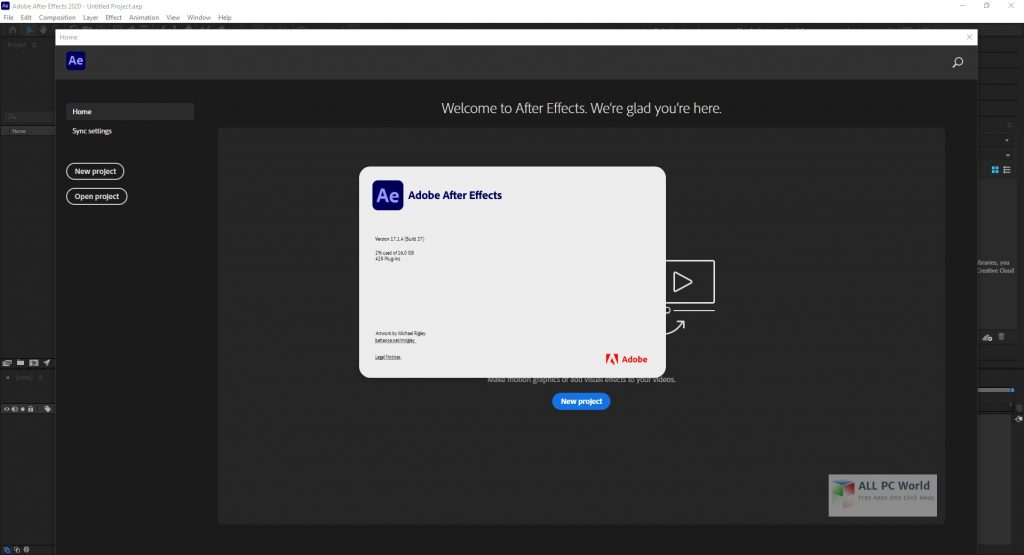Click the blue New project button
Screen dimensions: 1024x555
(x=581, y=402)
